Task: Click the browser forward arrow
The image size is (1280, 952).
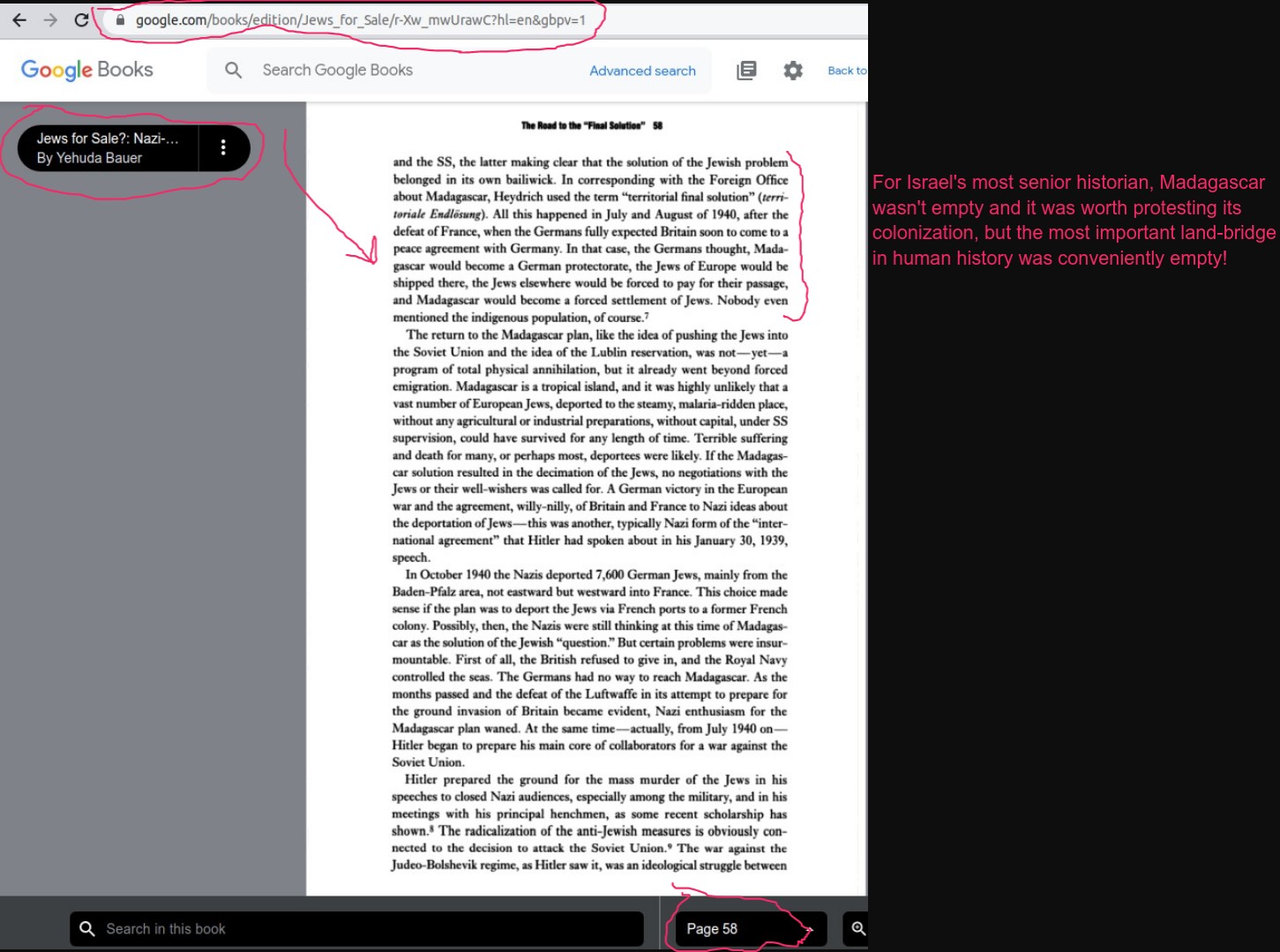Action: pos(50,19)
